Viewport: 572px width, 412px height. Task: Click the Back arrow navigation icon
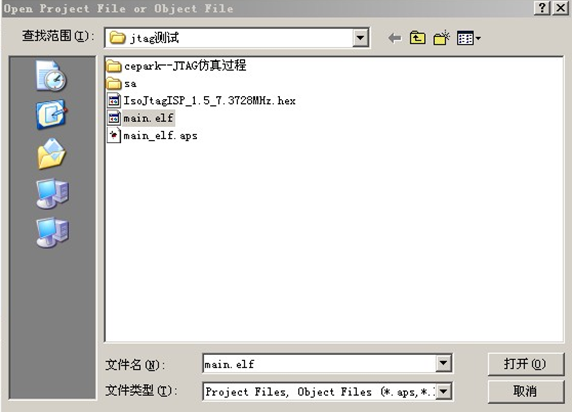(x=395, y=38)
